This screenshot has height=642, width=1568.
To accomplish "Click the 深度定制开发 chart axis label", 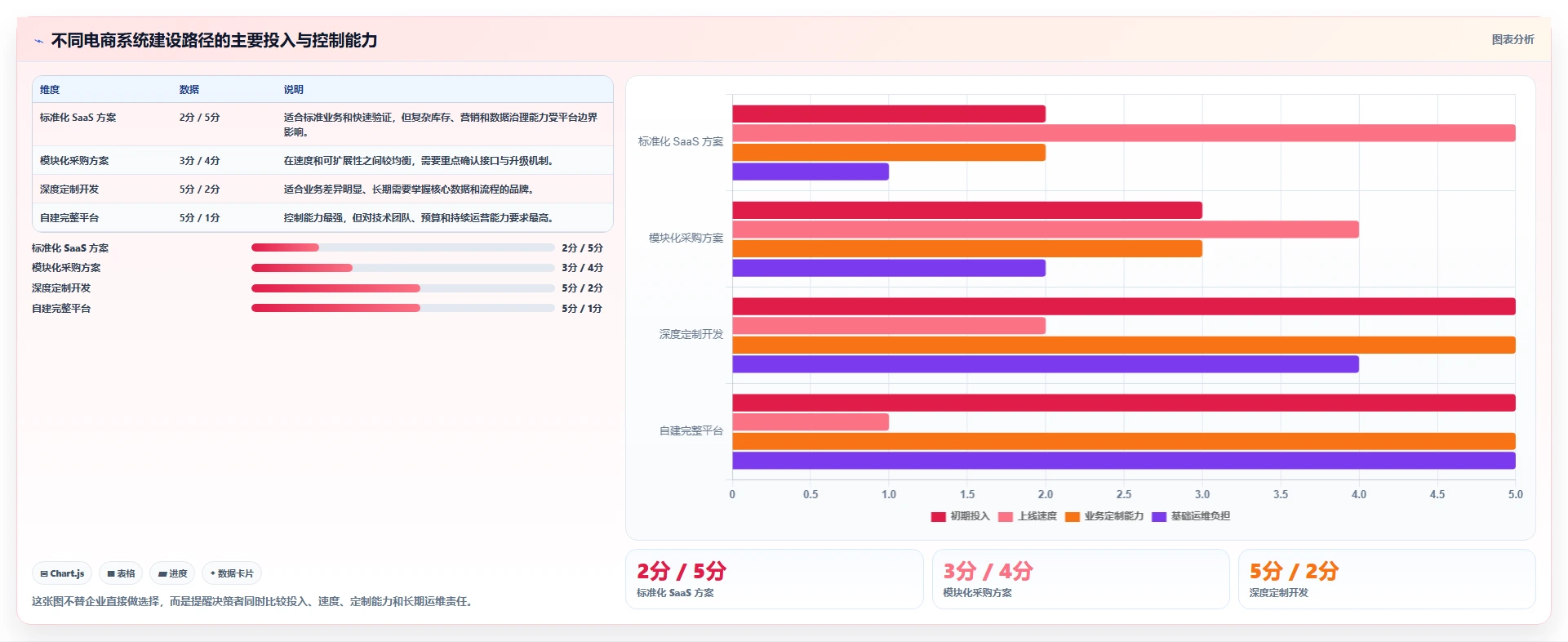I will coord(691,334).
